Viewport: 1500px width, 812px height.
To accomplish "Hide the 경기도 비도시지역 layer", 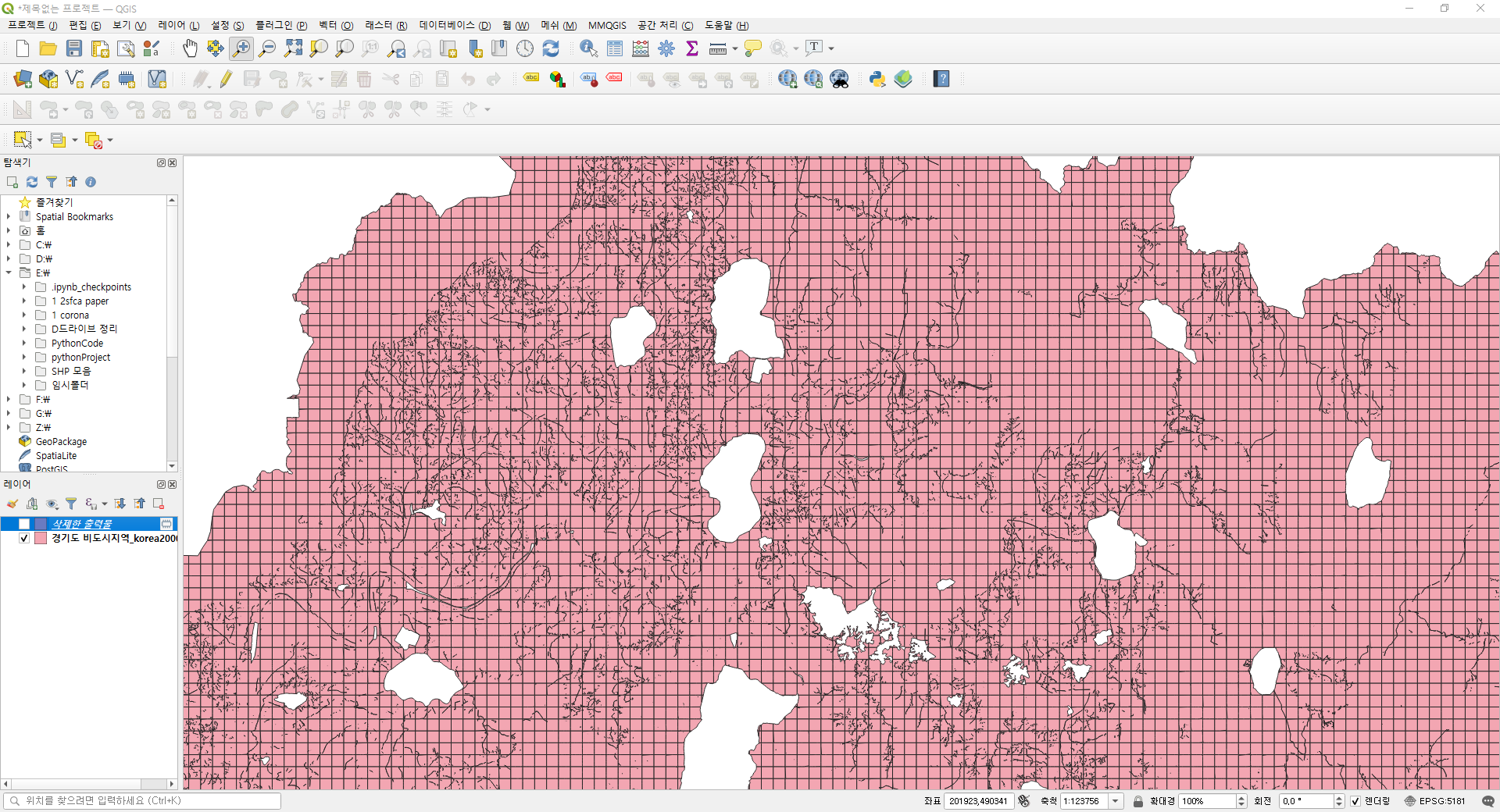I will point(24,538).
